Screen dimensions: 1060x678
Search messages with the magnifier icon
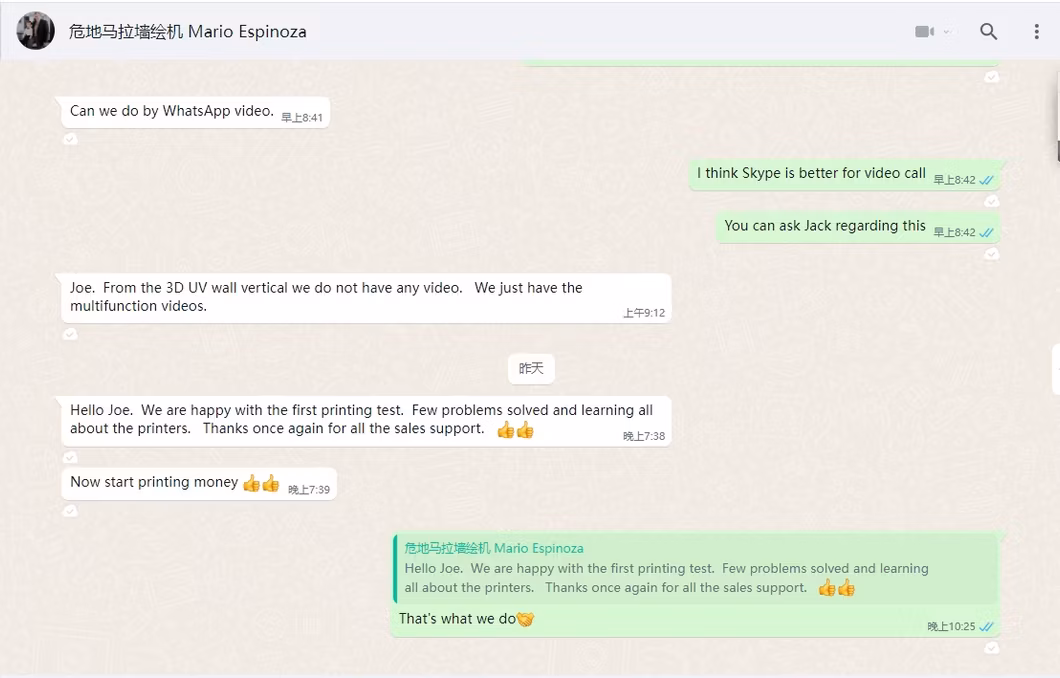988,31
